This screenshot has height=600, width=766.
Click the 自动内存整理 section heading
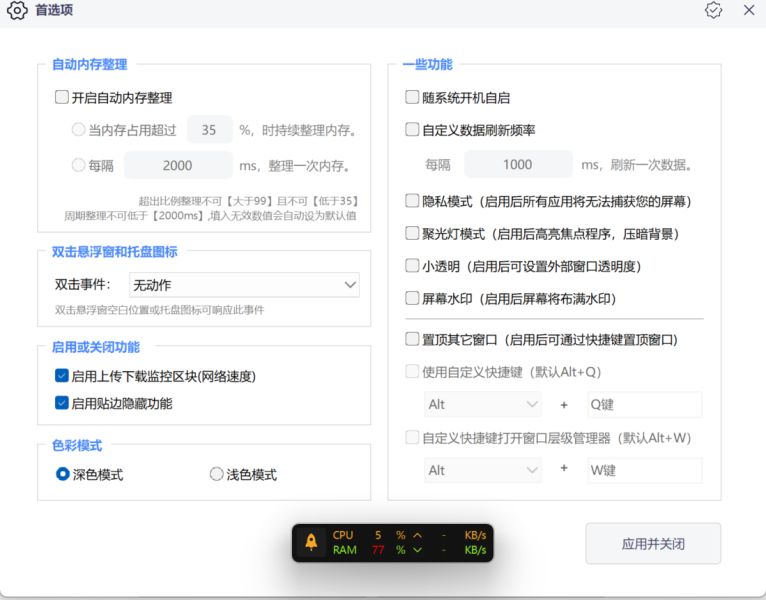click(89, 64)
